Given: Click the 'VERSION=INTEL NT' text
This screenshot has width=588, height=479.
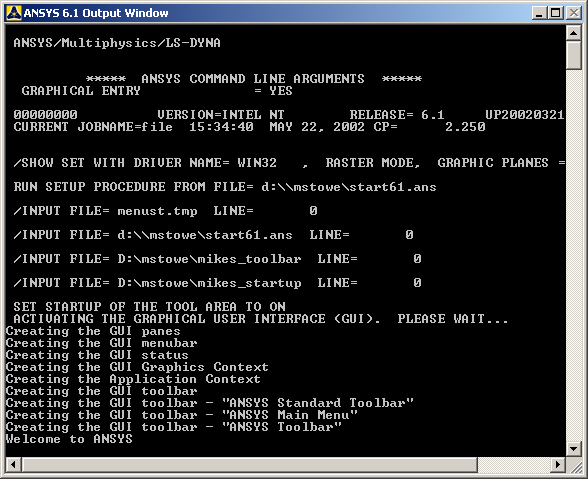Looking at the screenshot, I should [221, 115].
